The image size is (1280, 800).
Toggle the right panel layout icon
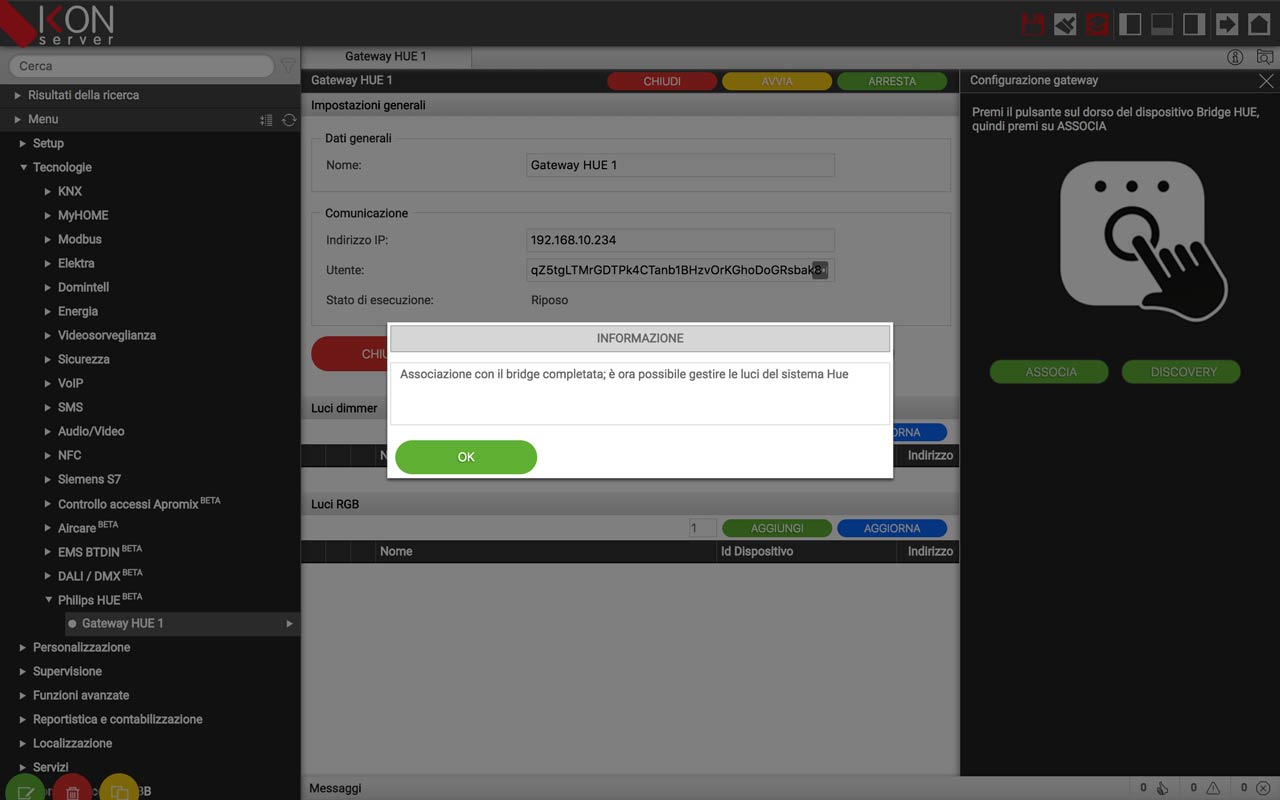pyautogui.click(x=1194, y=24)
